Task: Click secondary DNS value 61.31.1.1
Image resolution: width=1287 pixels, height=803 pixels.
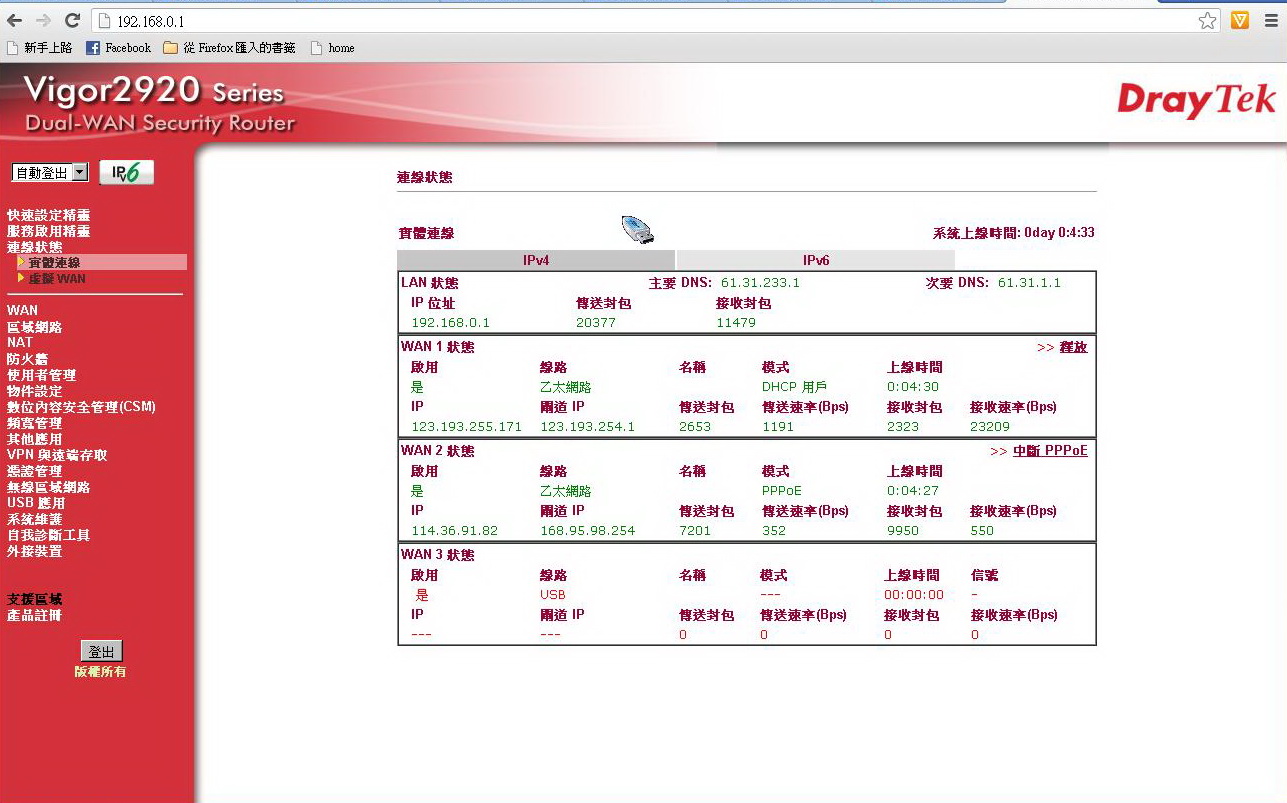Action: coord(1029,283)
